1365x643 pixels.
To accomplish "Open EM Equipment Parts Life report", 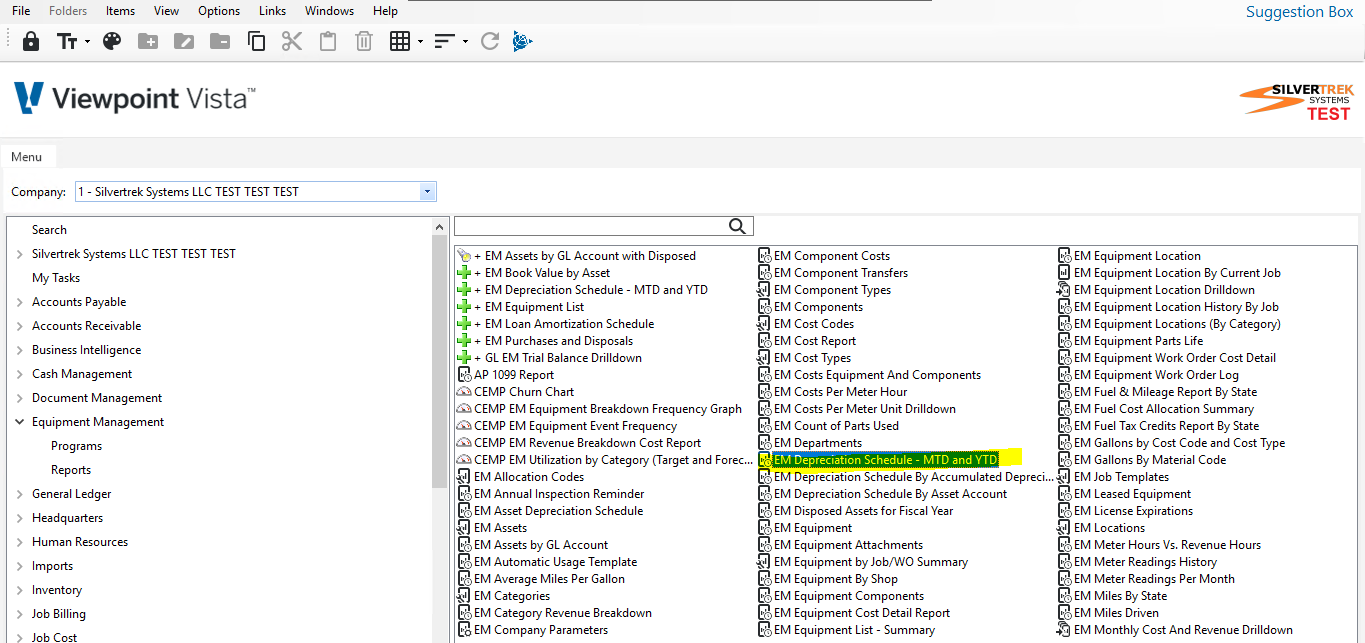I will 1139,341.
